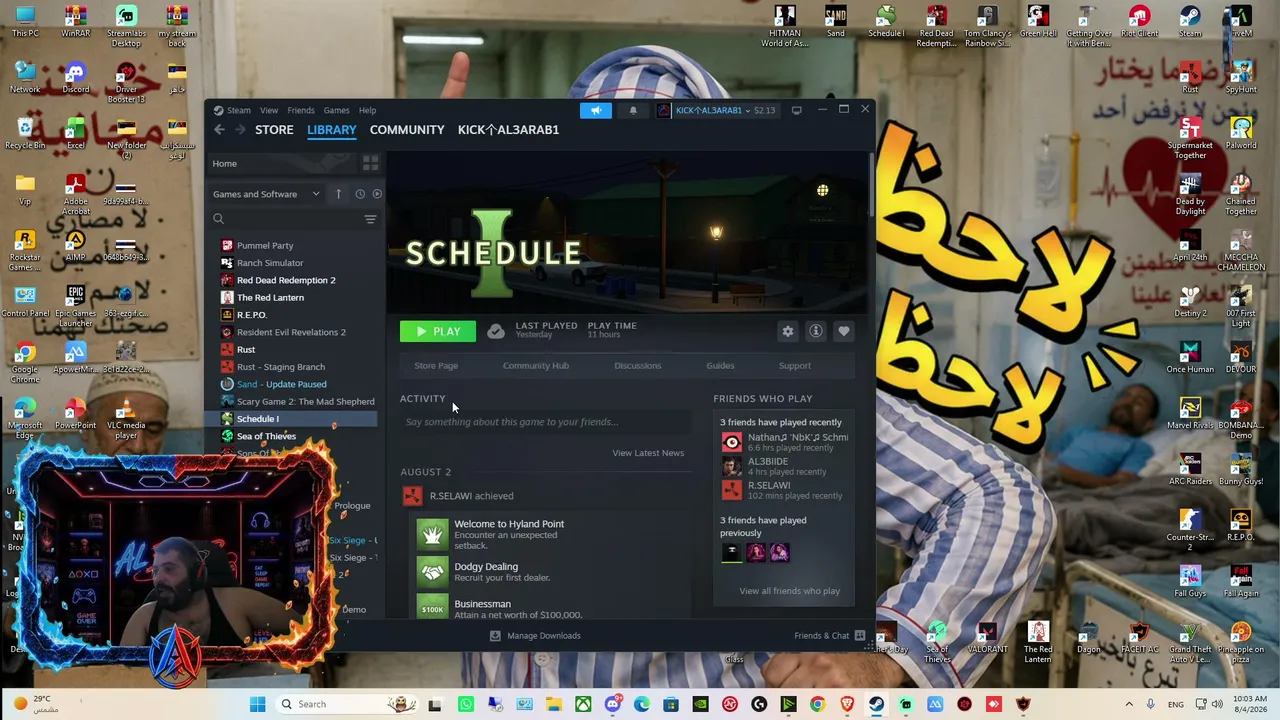Open the Guides link
The width and height of the screenshot is (1280, 720).
pos(720,366)
